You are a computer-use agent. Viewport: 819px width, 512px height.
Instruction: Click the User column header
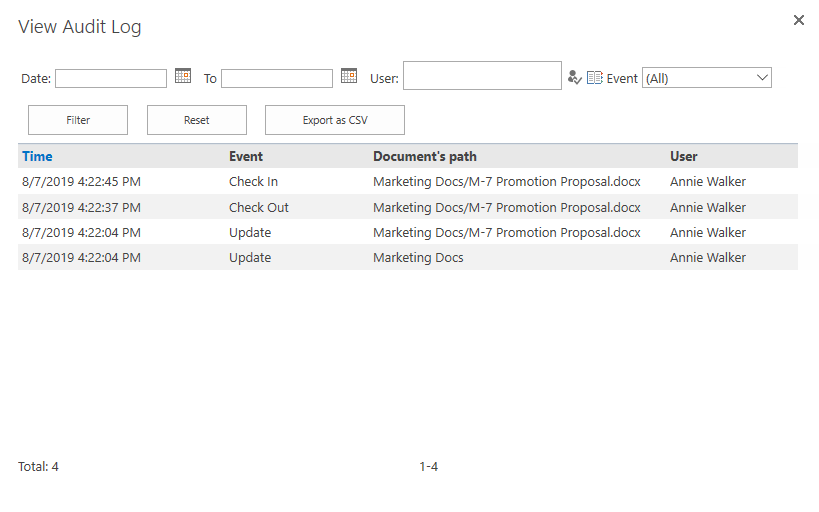tap(684, 156)
